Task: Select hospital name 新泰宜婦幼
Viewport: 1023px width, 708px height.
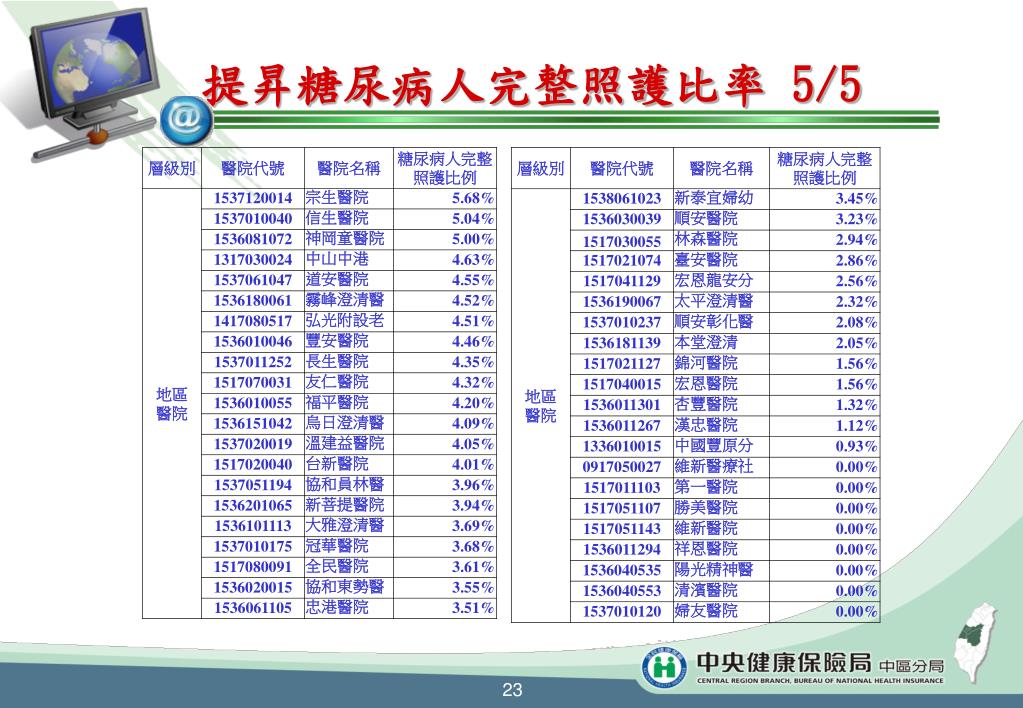Action: click(x=714, y=198)
